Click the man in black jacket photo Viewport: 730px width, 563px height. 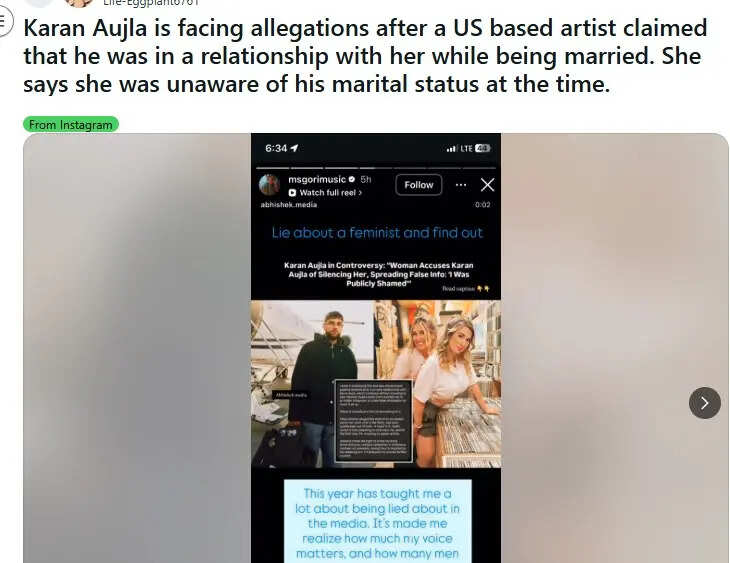tap(312, 384)
